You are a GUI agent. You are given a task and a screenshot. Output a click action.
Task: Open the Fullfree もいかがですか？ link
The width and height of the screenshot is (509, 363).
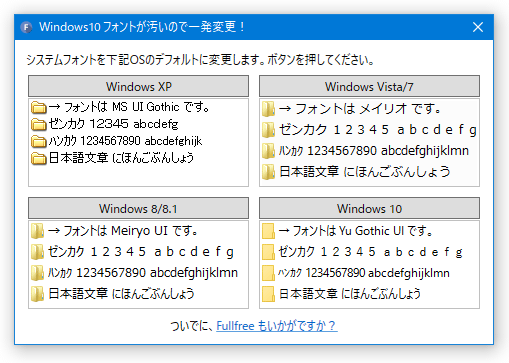(277, 326)
